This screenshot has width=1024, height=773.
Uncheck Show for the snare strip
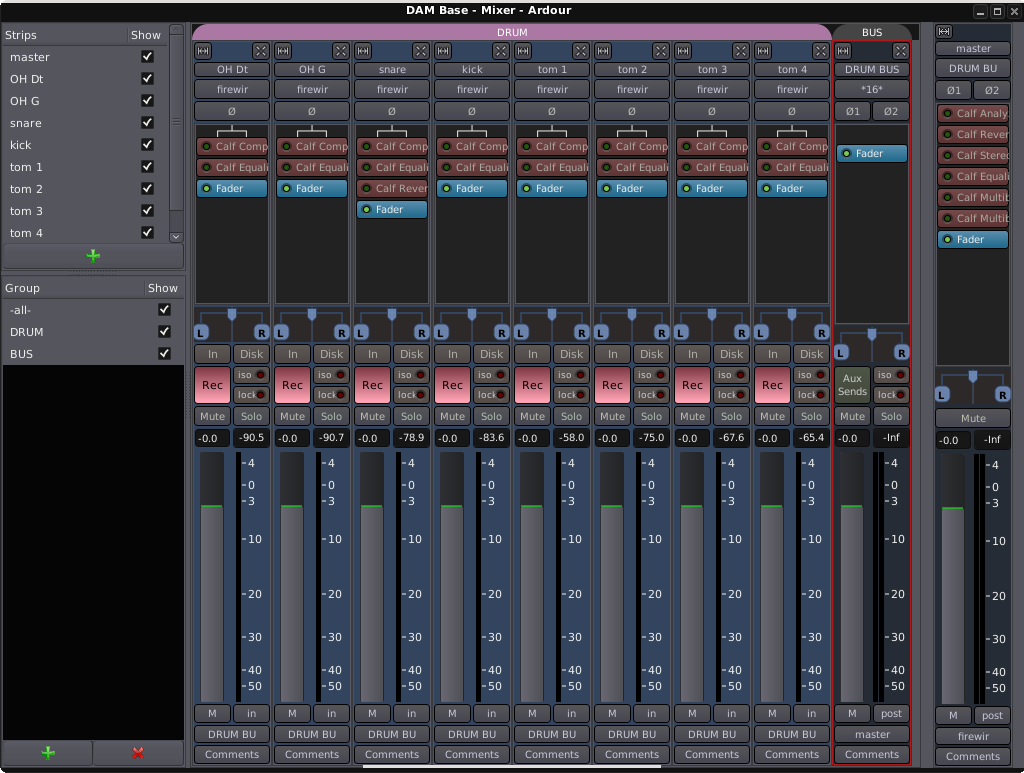pyautogui.click(x=148, y=123)
